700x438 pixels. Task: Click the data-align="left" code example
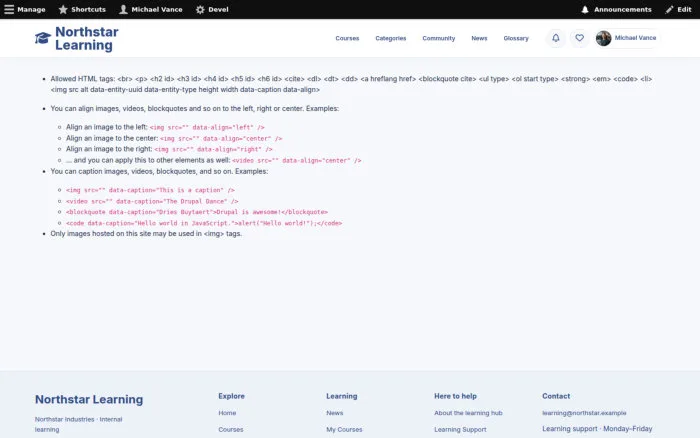207,128
